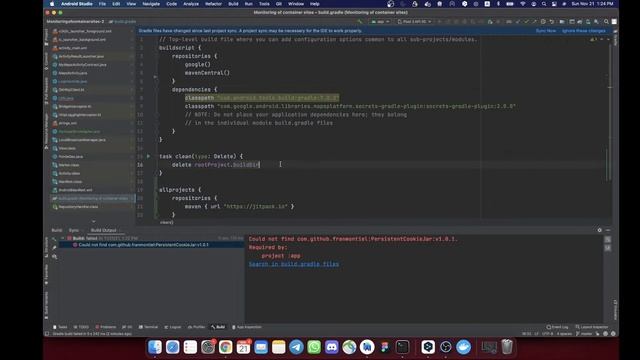Open Telegram from the Dock

pyautogui.click(x=296, y=347)
